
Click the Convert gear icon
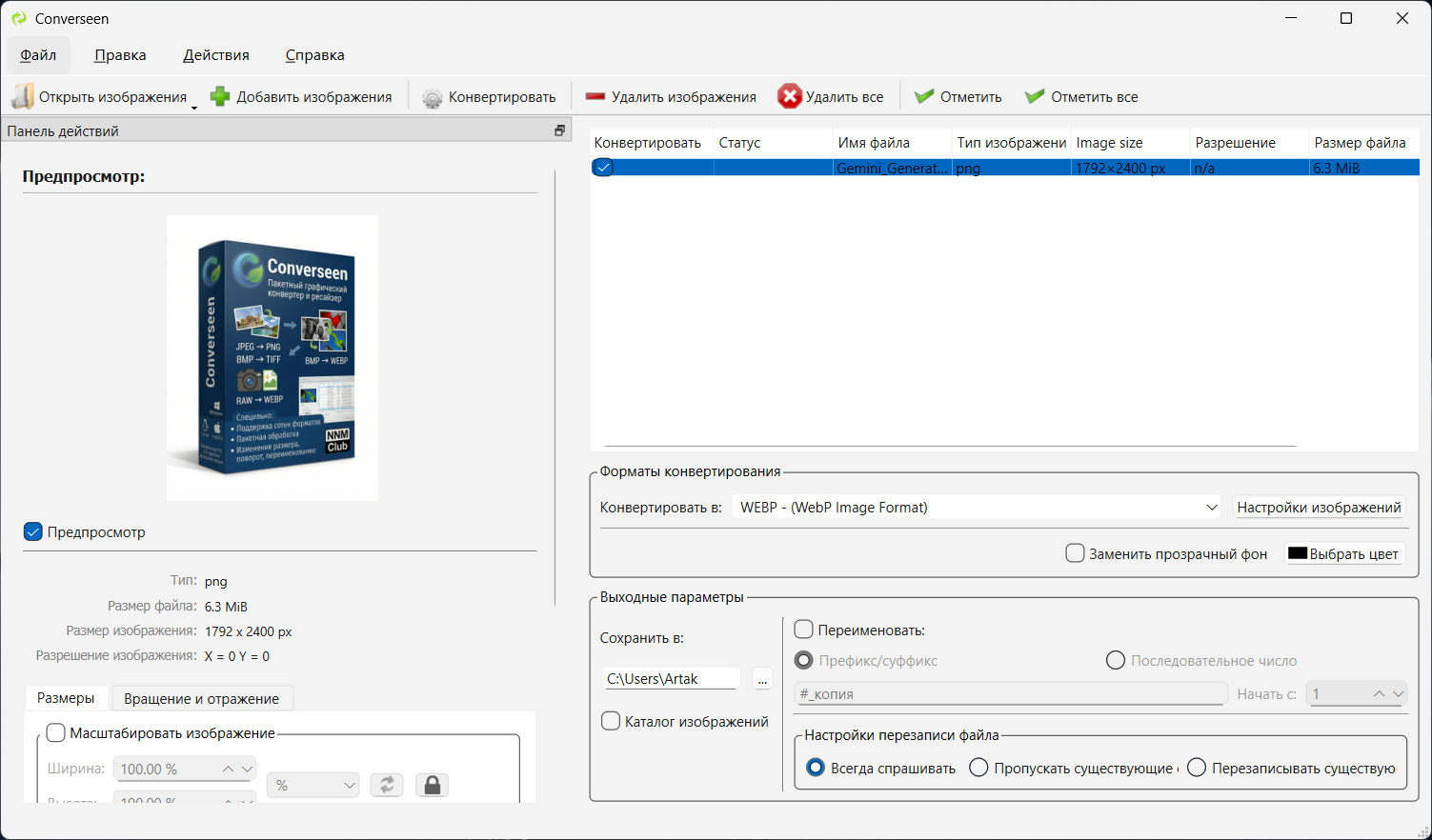(433, 97)
